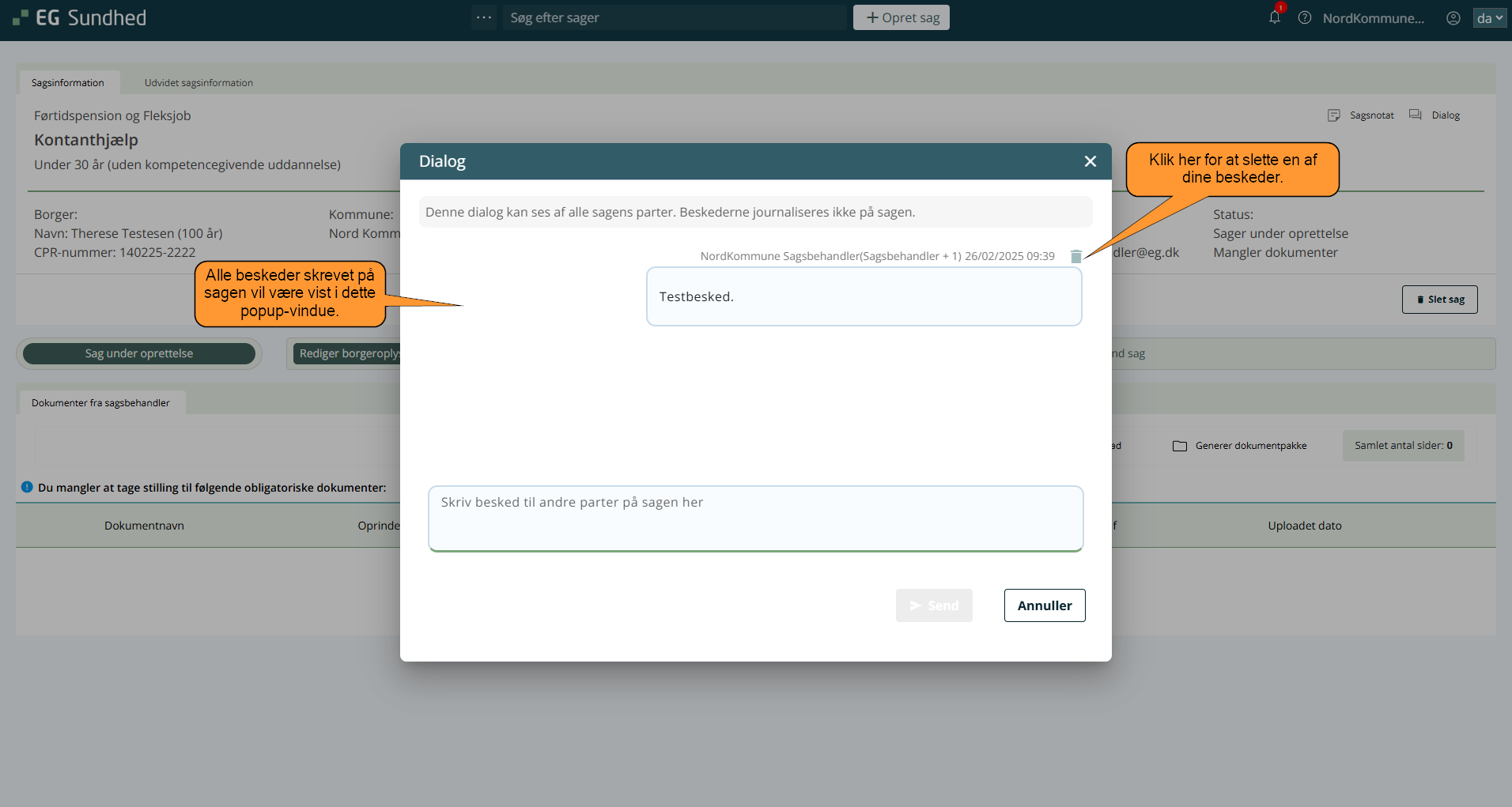
Task: Click the Slet sag button
Action: coord(1439,300)
